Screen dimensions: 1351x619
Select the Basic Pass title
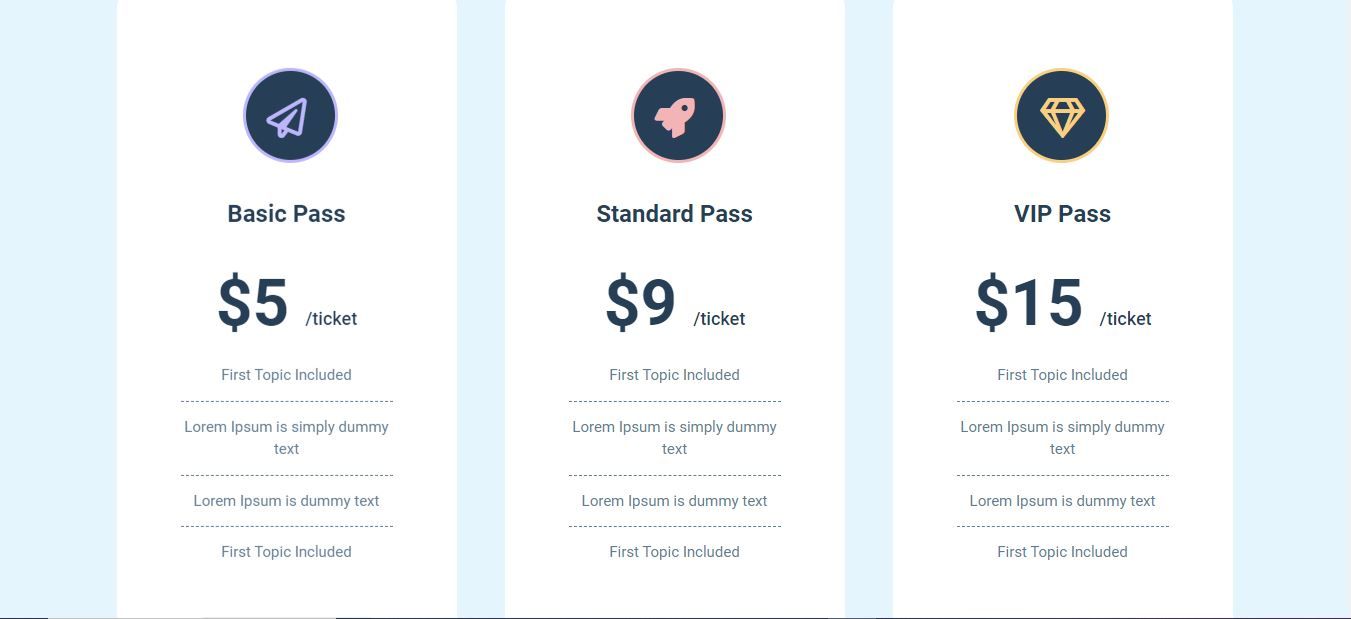click(286, 214)
